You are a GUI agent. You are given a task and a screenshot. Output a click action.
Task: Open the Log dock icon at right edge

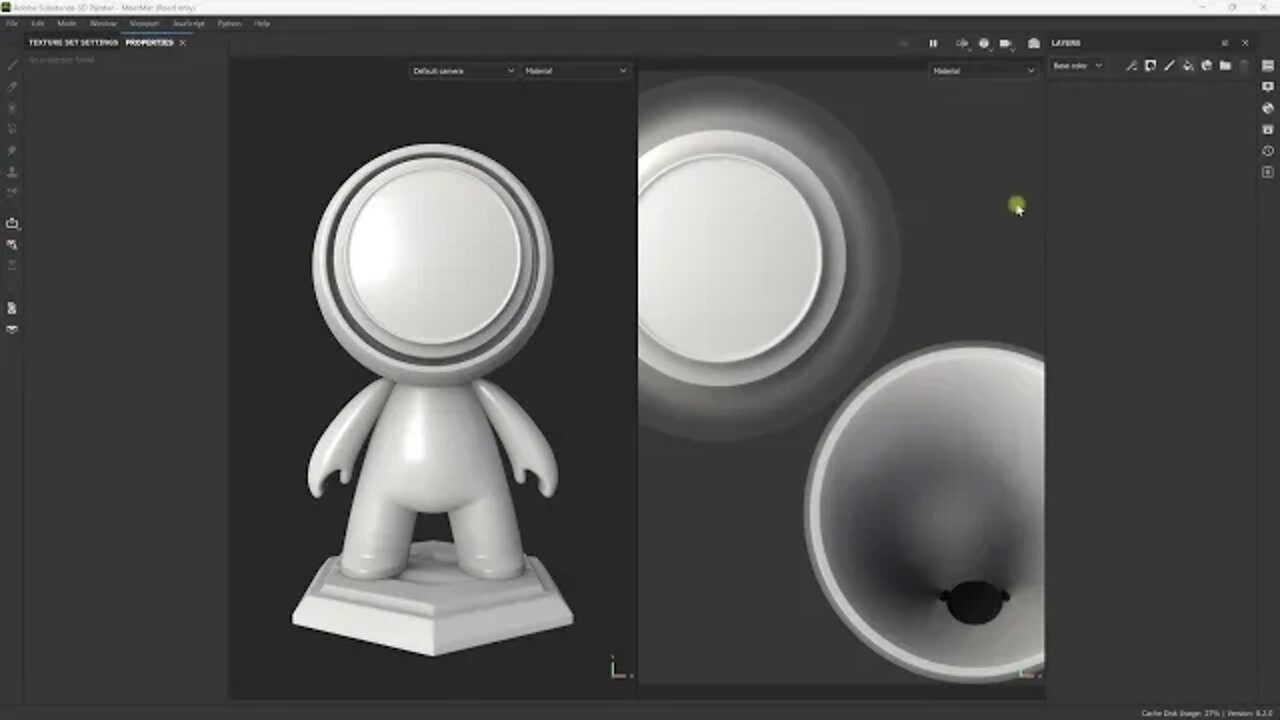click(x=1268, y=172)
